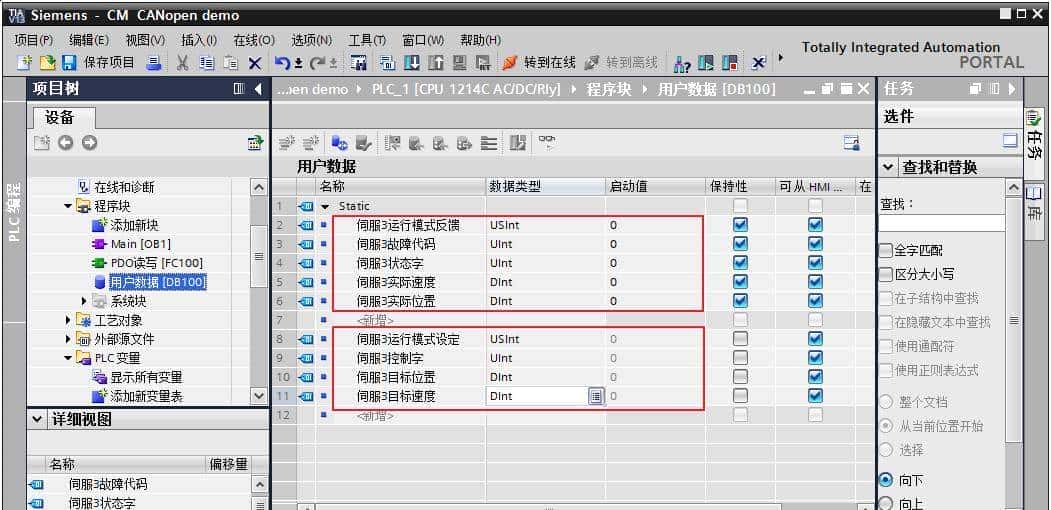
Task: Click the 转到在线 button
Action: [539, 63]
